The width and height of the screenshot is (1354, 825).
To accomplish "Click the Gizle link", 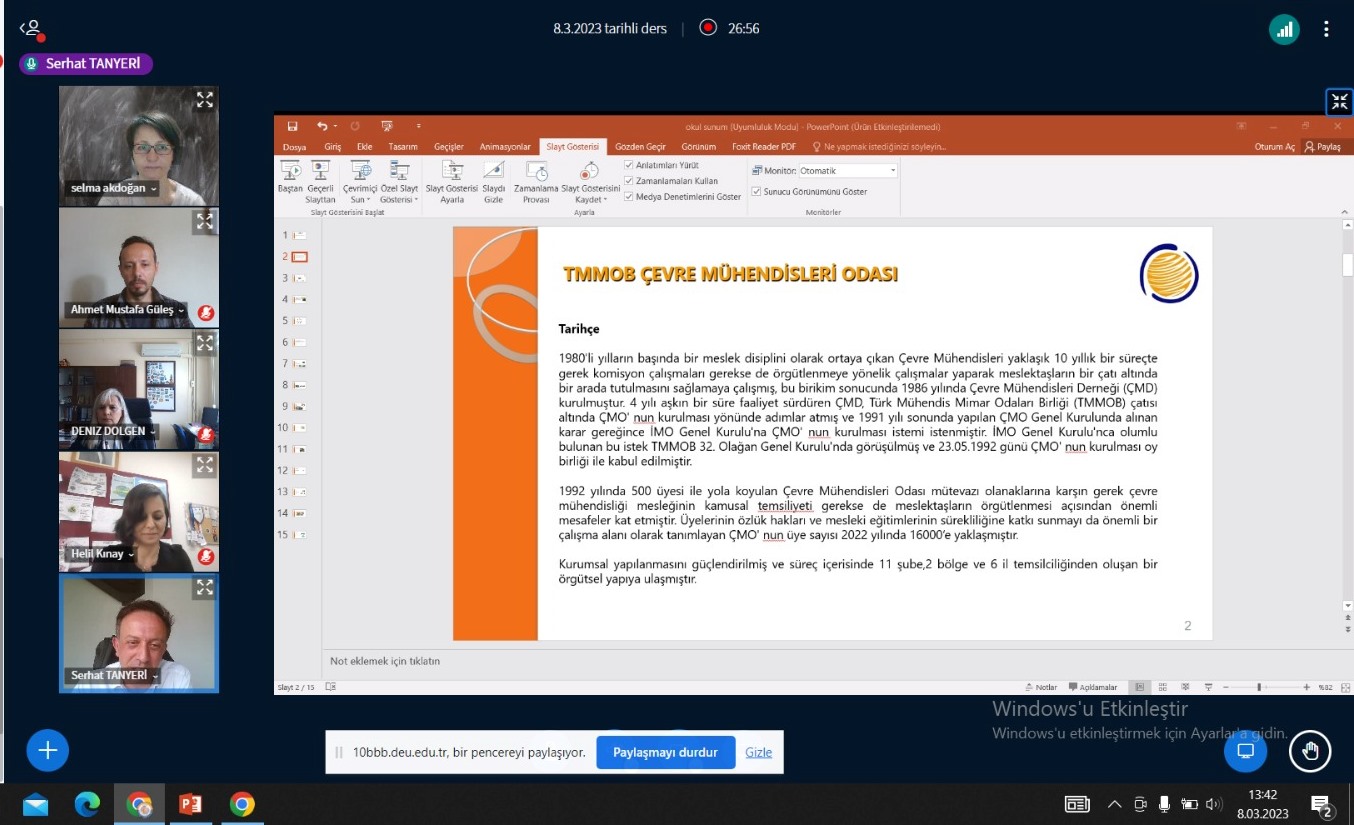I will (758, 753).
